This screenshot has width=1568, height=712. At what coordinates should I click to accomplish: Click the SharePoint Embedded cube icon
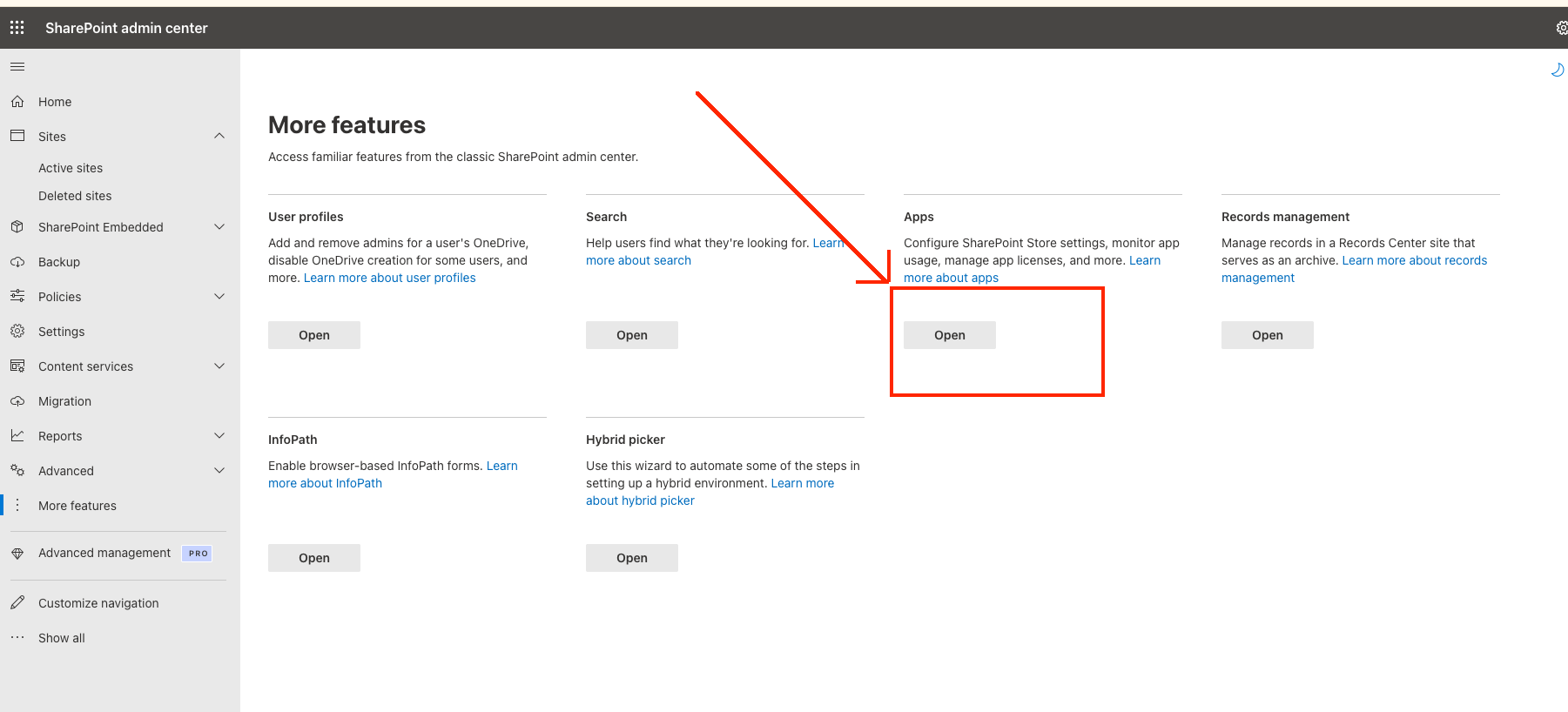(17, 227)
